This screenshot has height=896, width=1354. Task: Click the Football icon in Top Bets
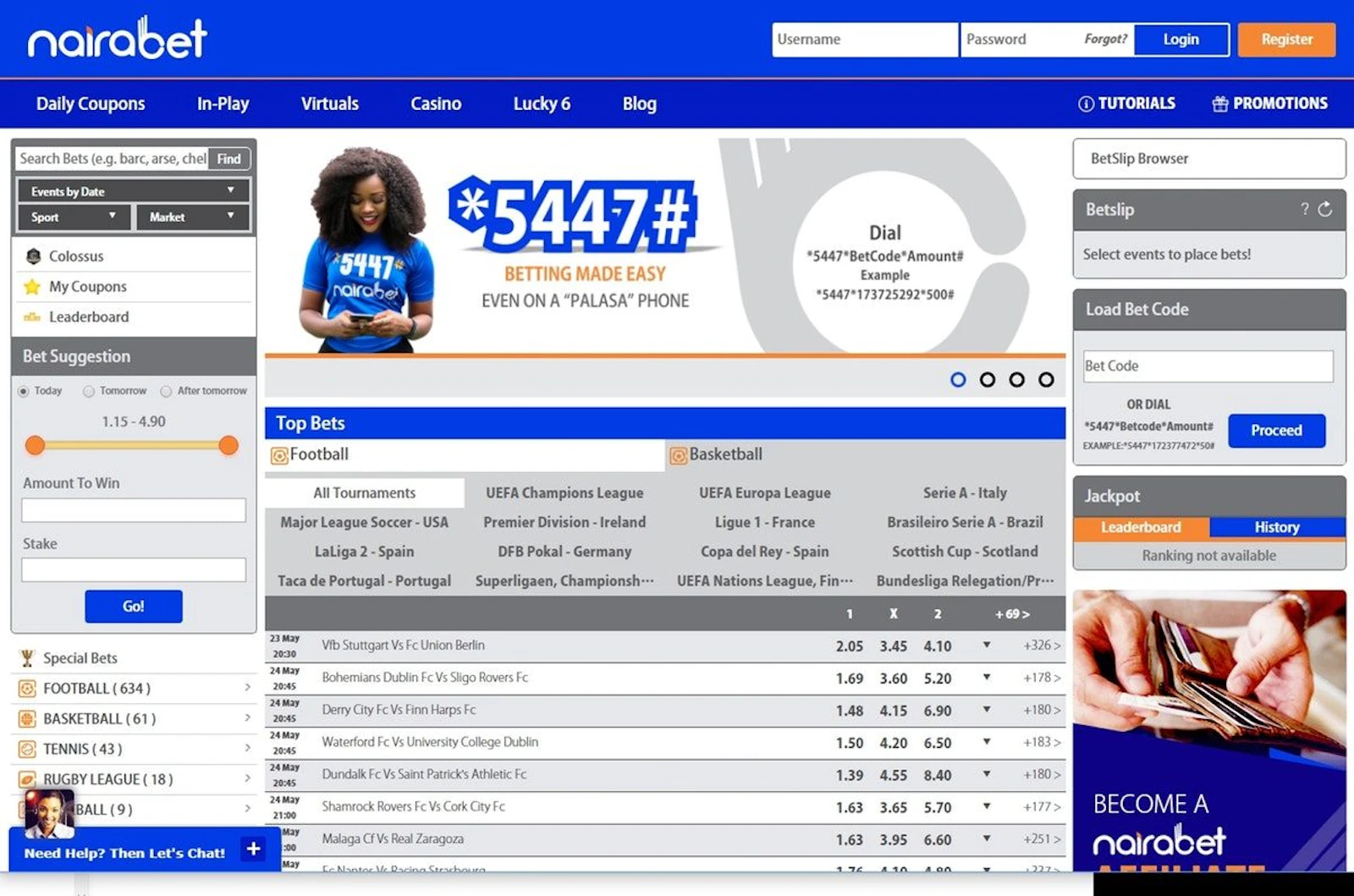point(279,456)
